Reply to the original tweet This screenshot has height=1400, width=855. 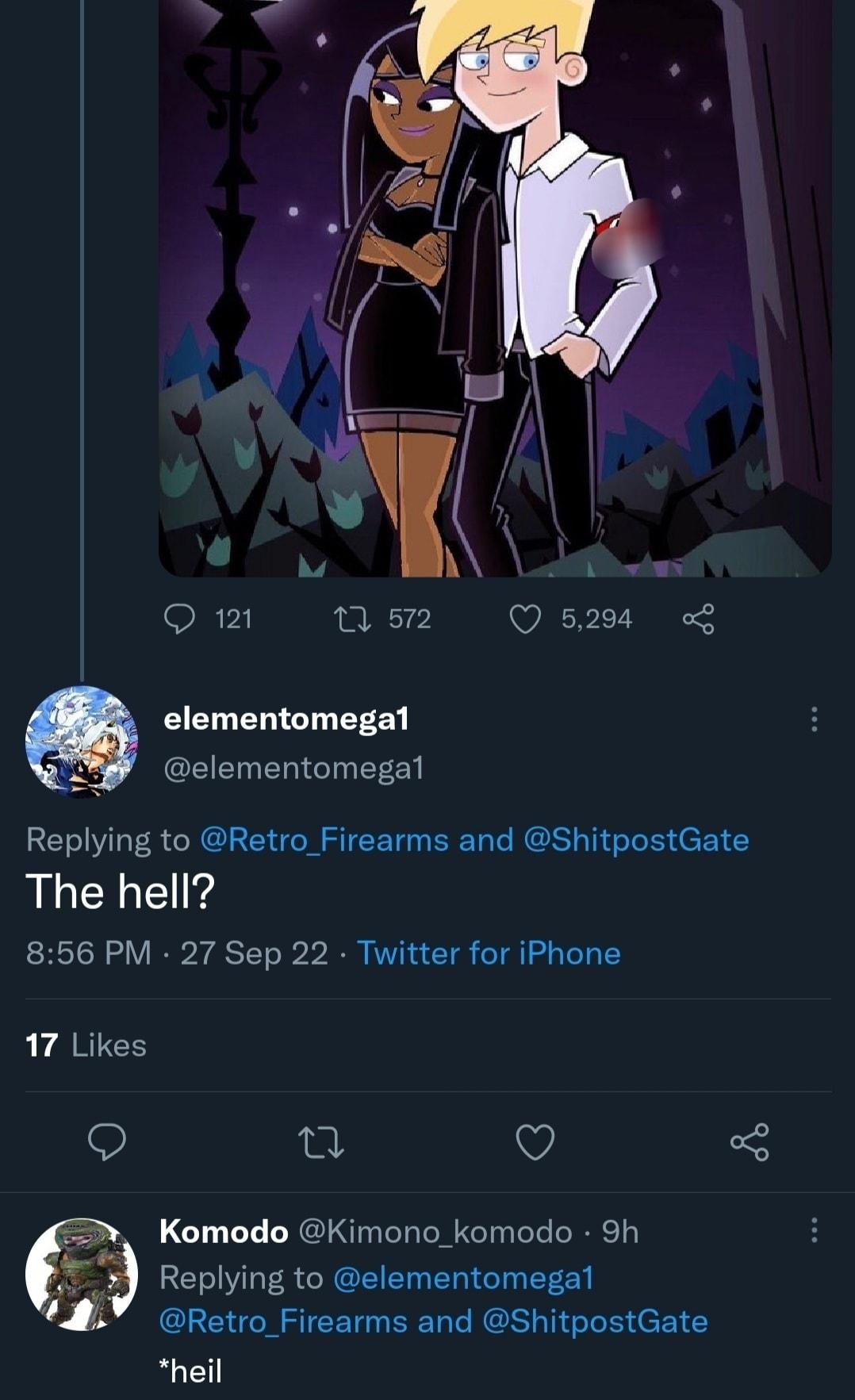(181, 619)
